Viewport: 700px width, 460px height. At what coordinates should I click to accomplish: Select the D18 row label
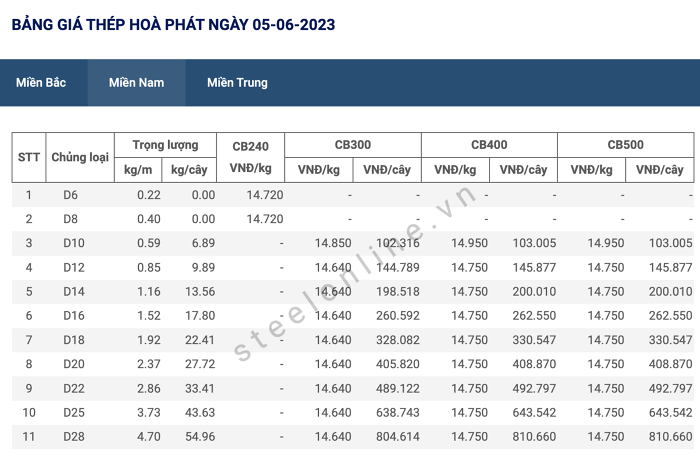74,340
